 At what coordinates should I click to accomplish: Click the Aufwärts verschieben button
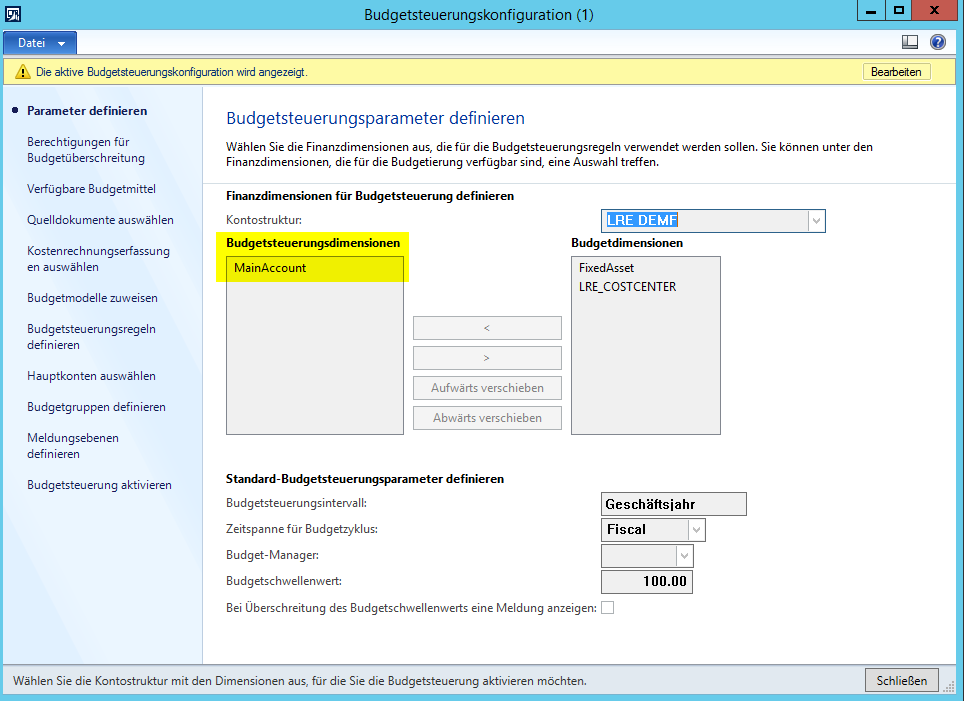(x=487, y=388)
